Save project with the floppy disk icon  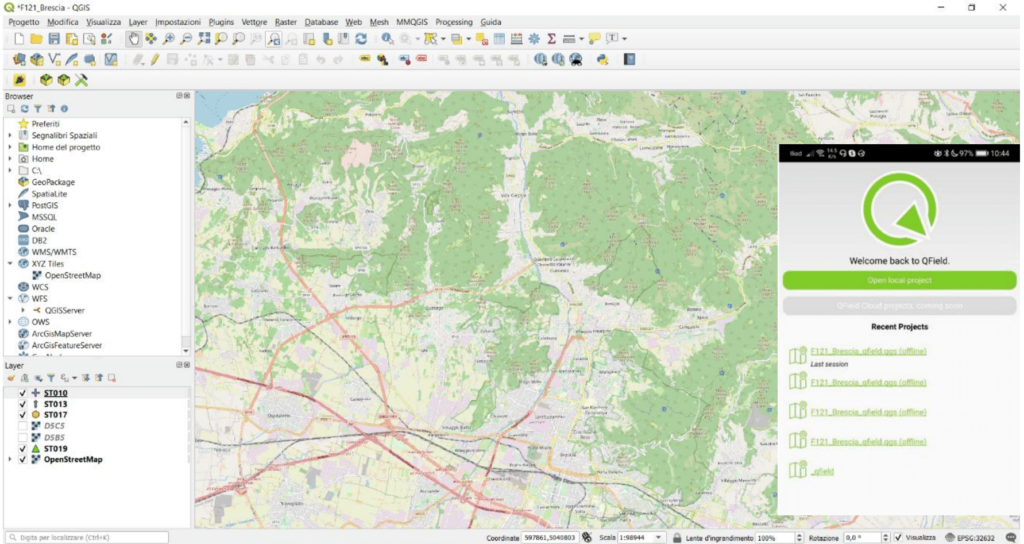point(54,39)
